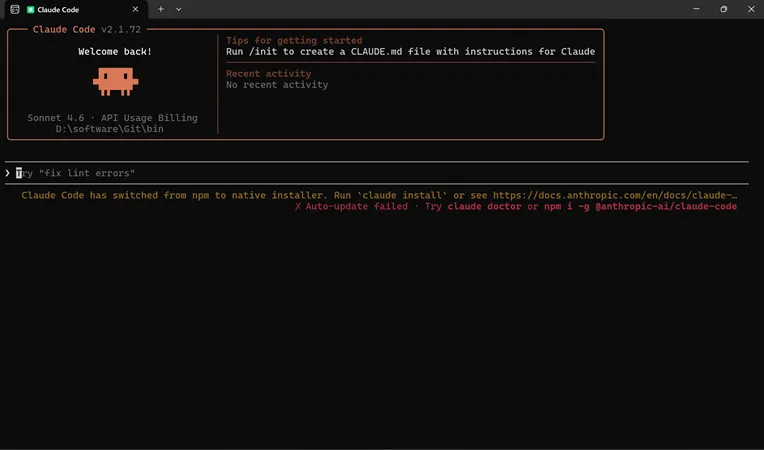The width and height of the screenshot is (764, 450).
Task: Click the green Claude Code tab icon
Action: pyautogui.click(x=31, y=10)
